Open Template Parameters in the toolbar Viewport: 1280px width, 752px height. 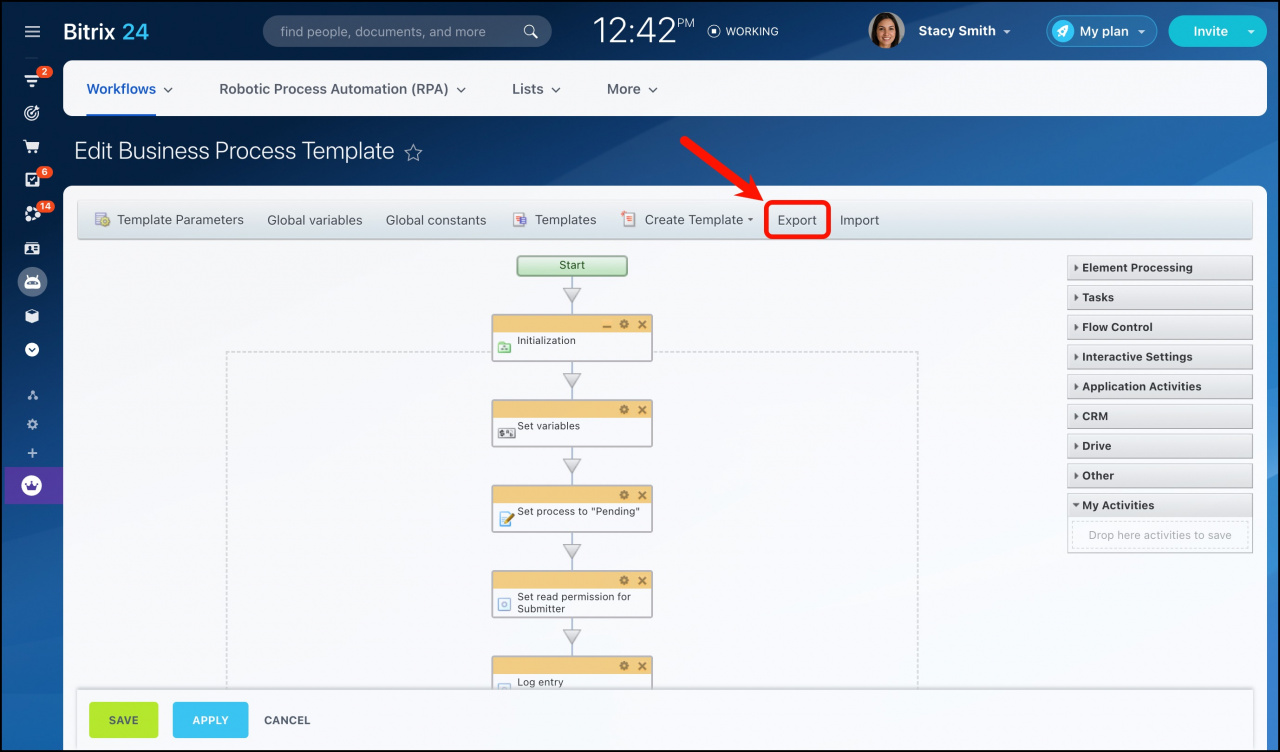169,220
